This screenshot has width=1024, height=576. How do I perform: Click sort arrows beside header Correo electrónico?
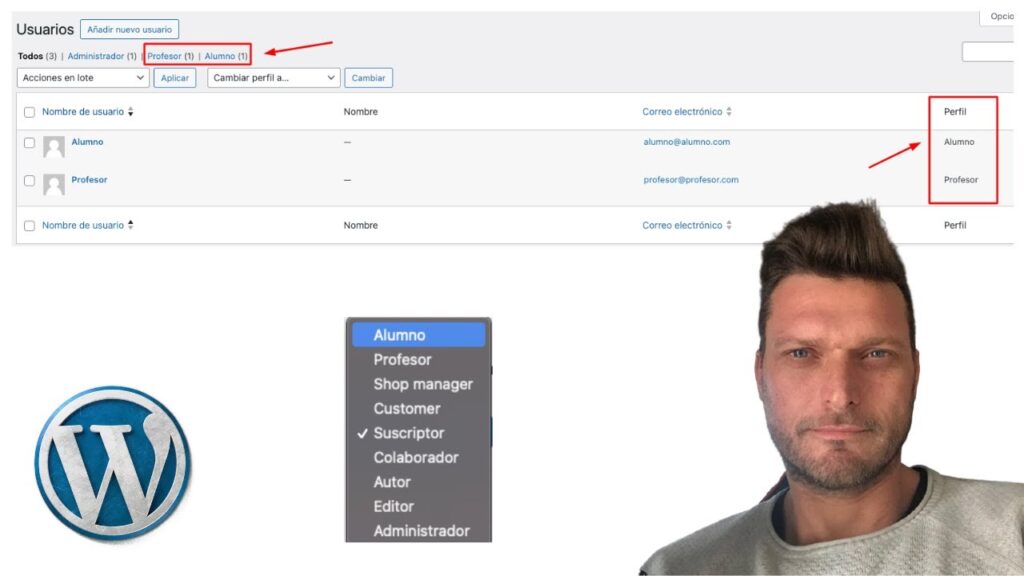[729, 112]
